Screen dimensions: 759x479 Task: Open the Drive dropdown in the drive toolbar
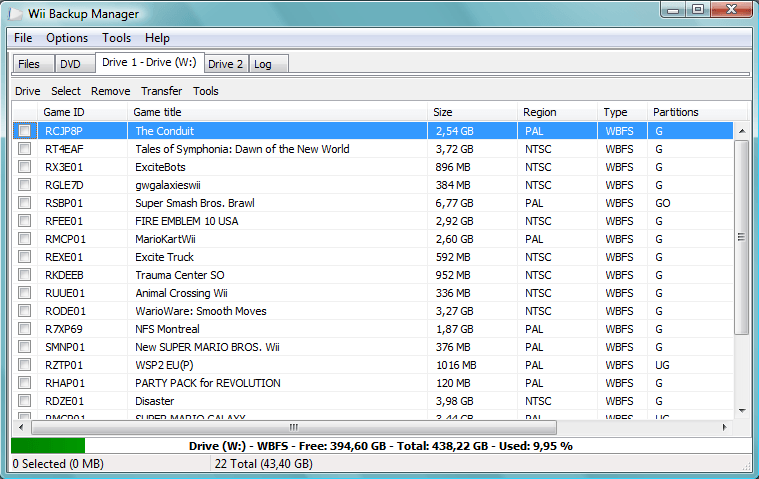28,91
